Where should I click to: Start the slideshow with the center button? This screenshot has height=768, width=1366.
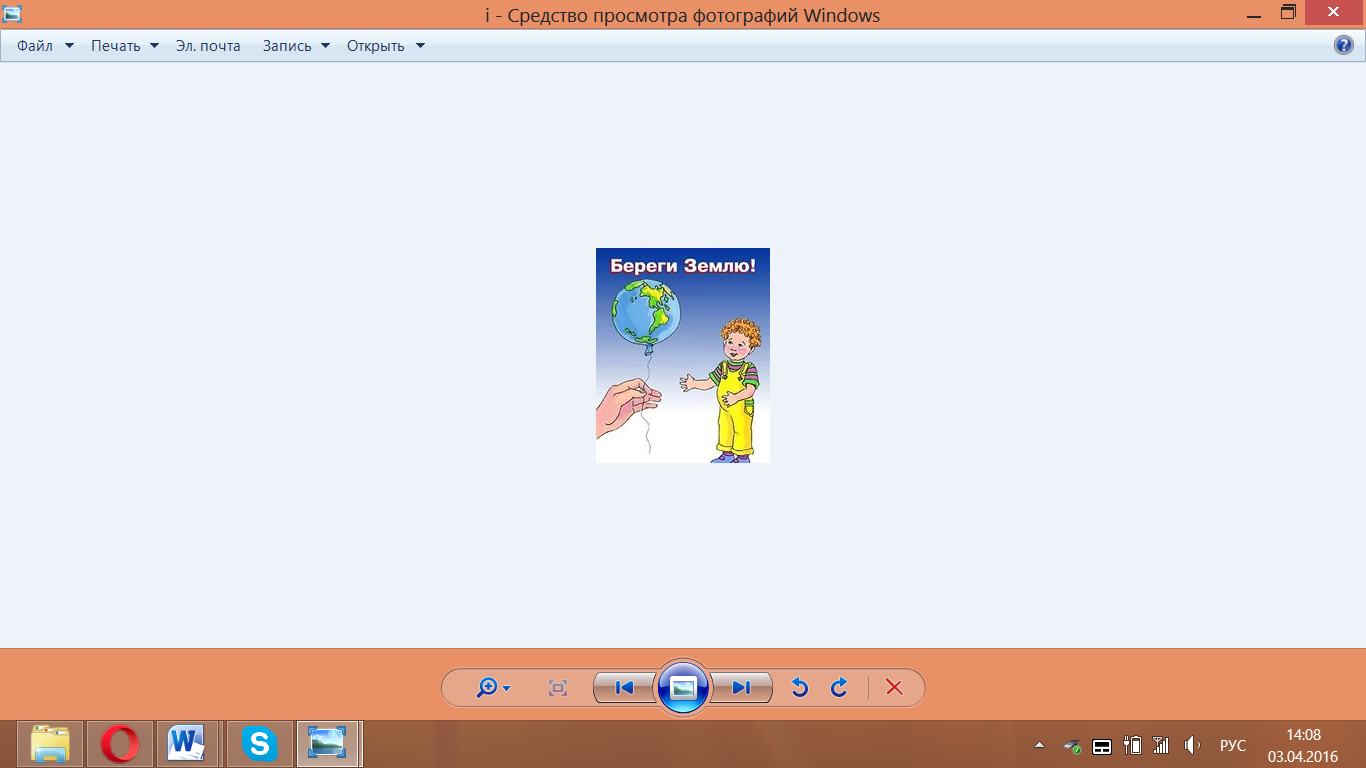[x=683, y=688]
